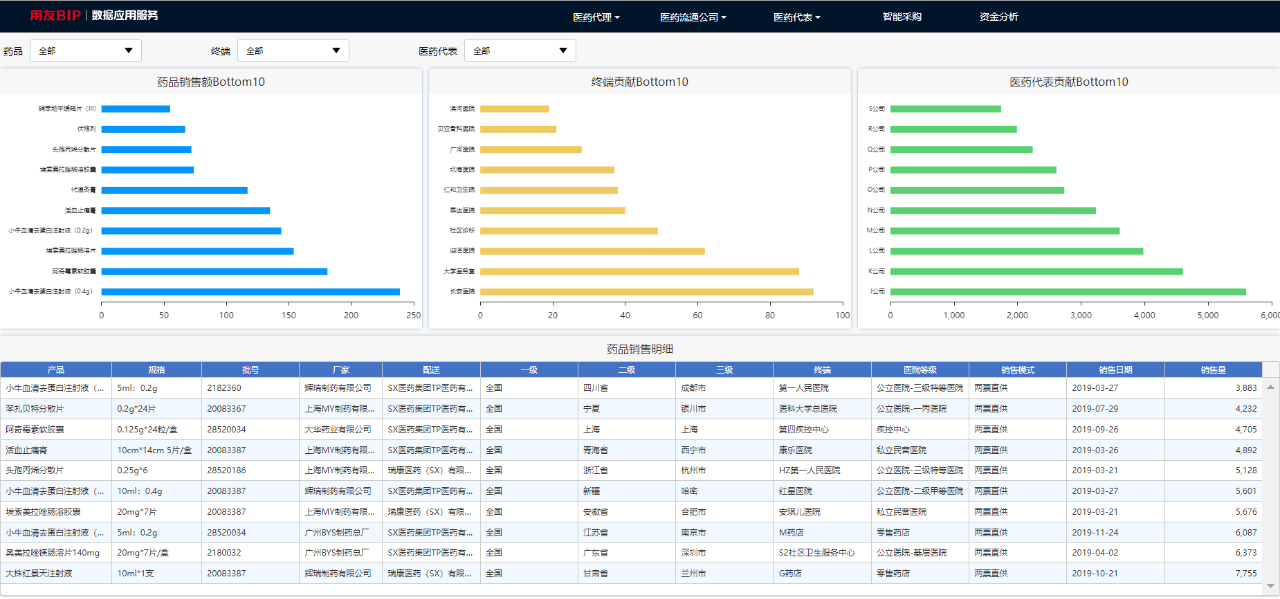Open the 终端 filter dropdown

293,51
